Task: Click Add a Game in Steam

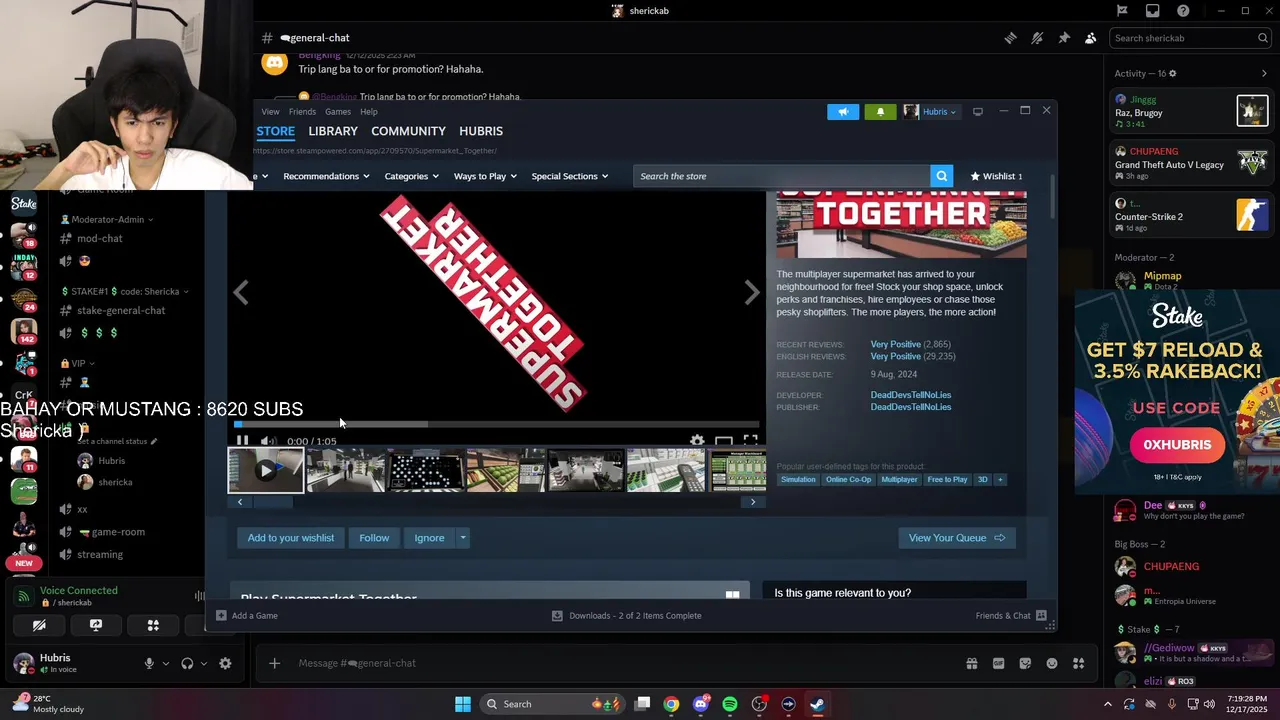Action: [x=247, y=616]
